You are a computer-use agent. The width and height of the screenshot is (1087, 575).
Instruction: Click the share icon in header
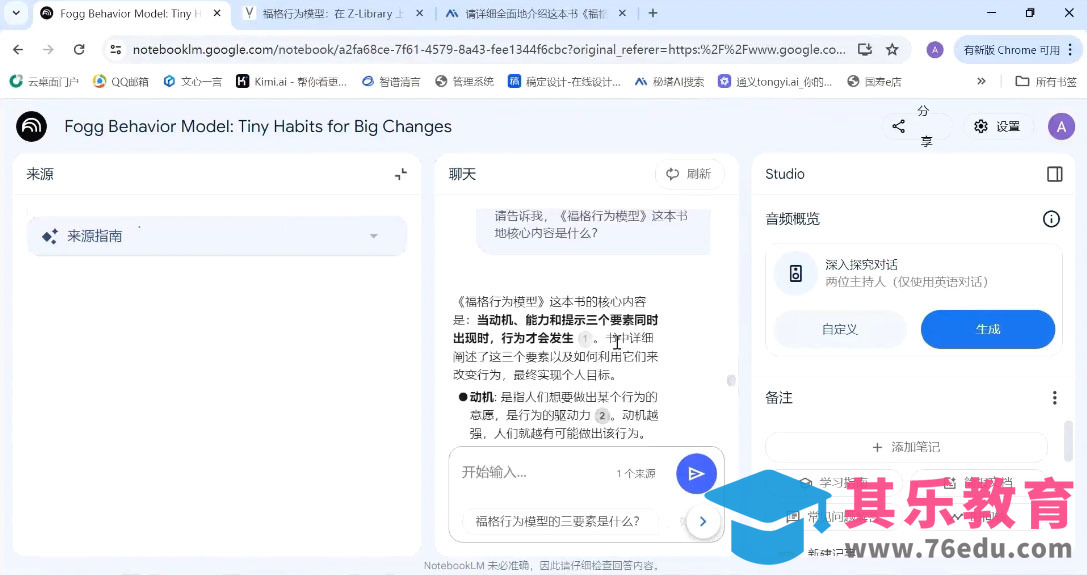(x=898, y=126)
